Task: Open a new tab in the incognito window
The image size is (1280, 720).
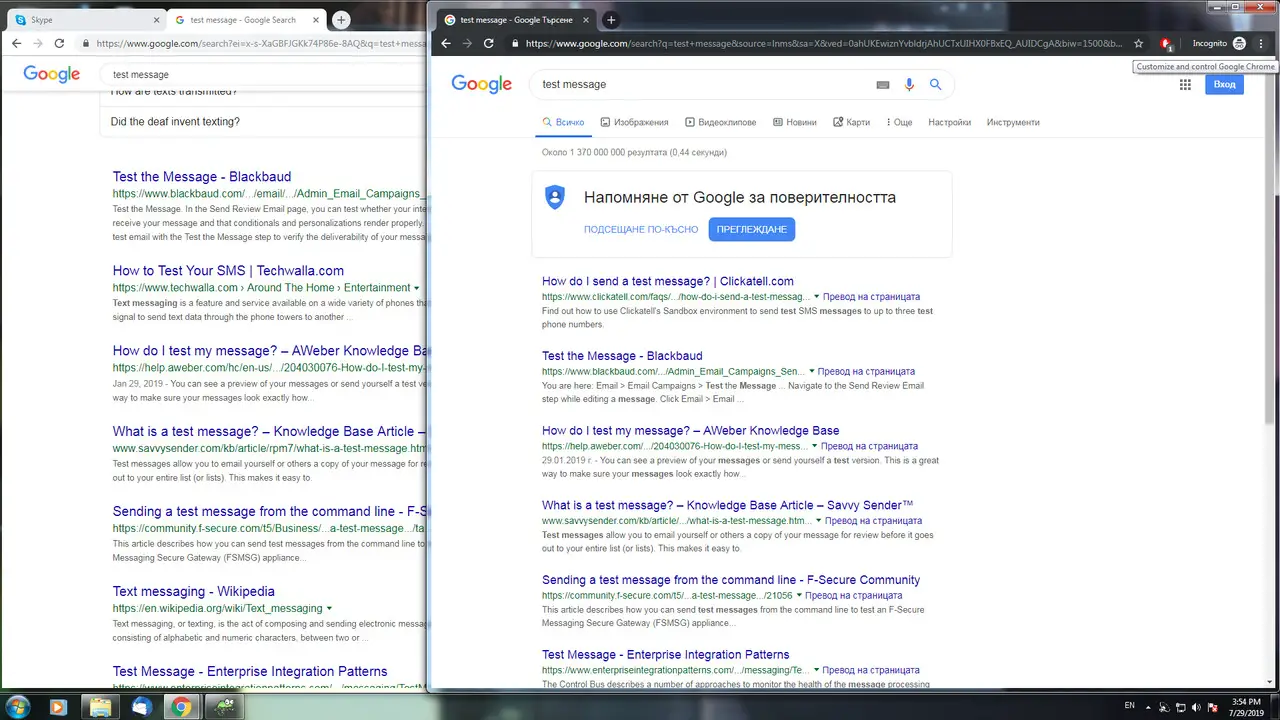Action: point(611,20)
